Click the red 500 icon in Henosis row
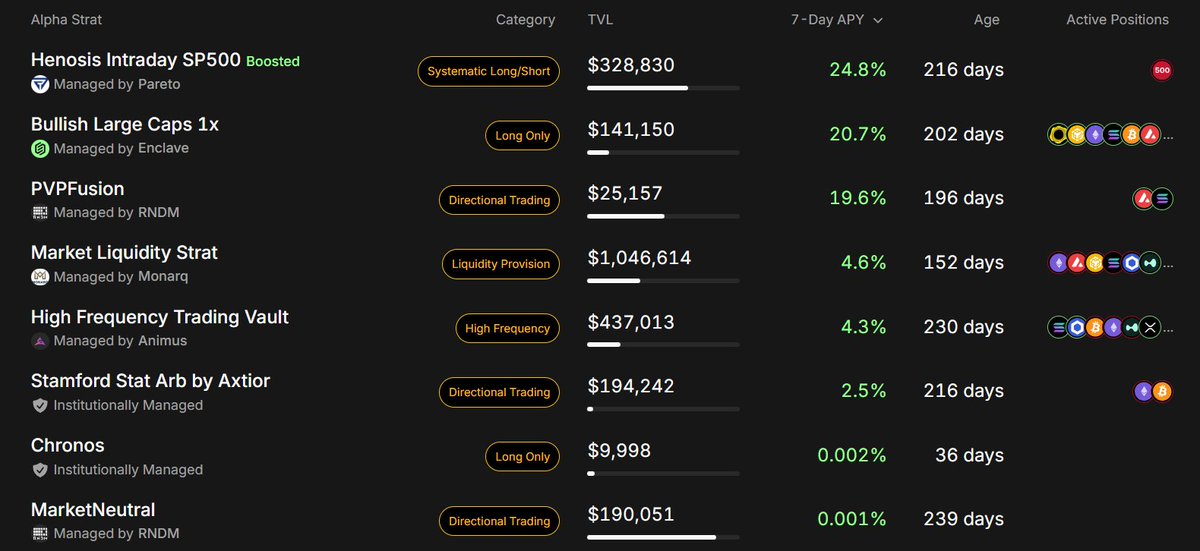 1162,70
